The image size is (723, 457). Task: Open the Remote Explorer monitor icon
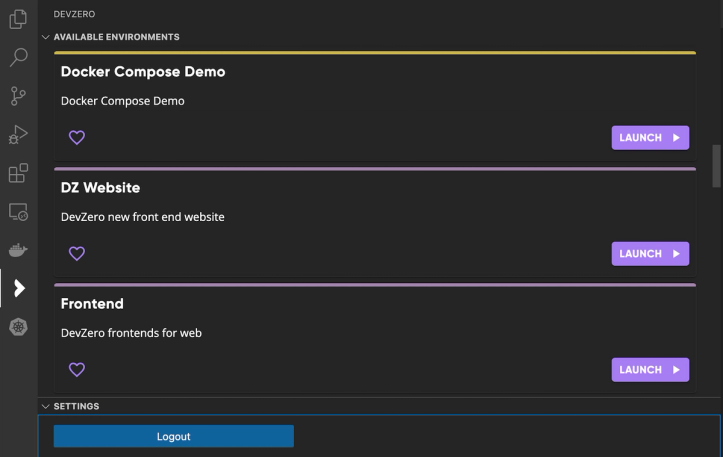pyautogui.click(x=18, y=212)
